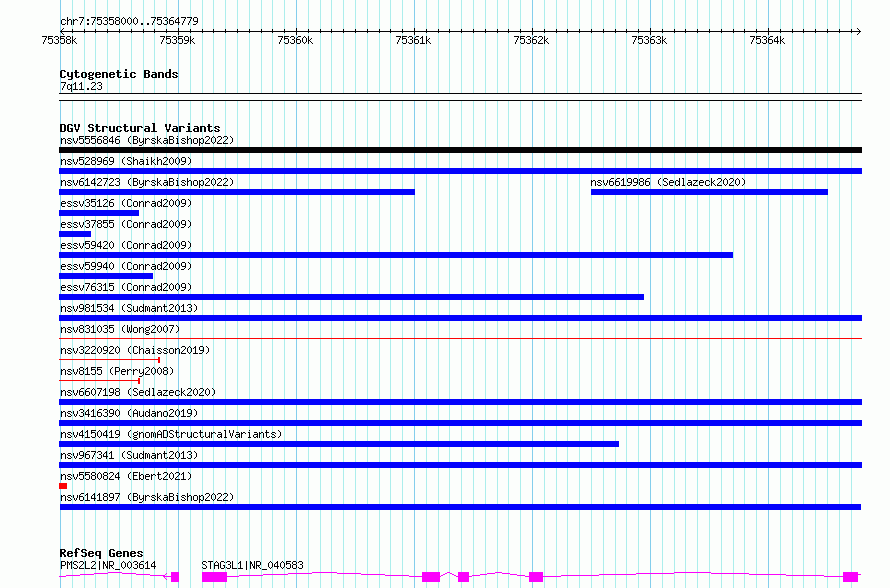Select the small red nsv5580824 block
The height and width of the screenshot is (588, 890).
(63, 486)
